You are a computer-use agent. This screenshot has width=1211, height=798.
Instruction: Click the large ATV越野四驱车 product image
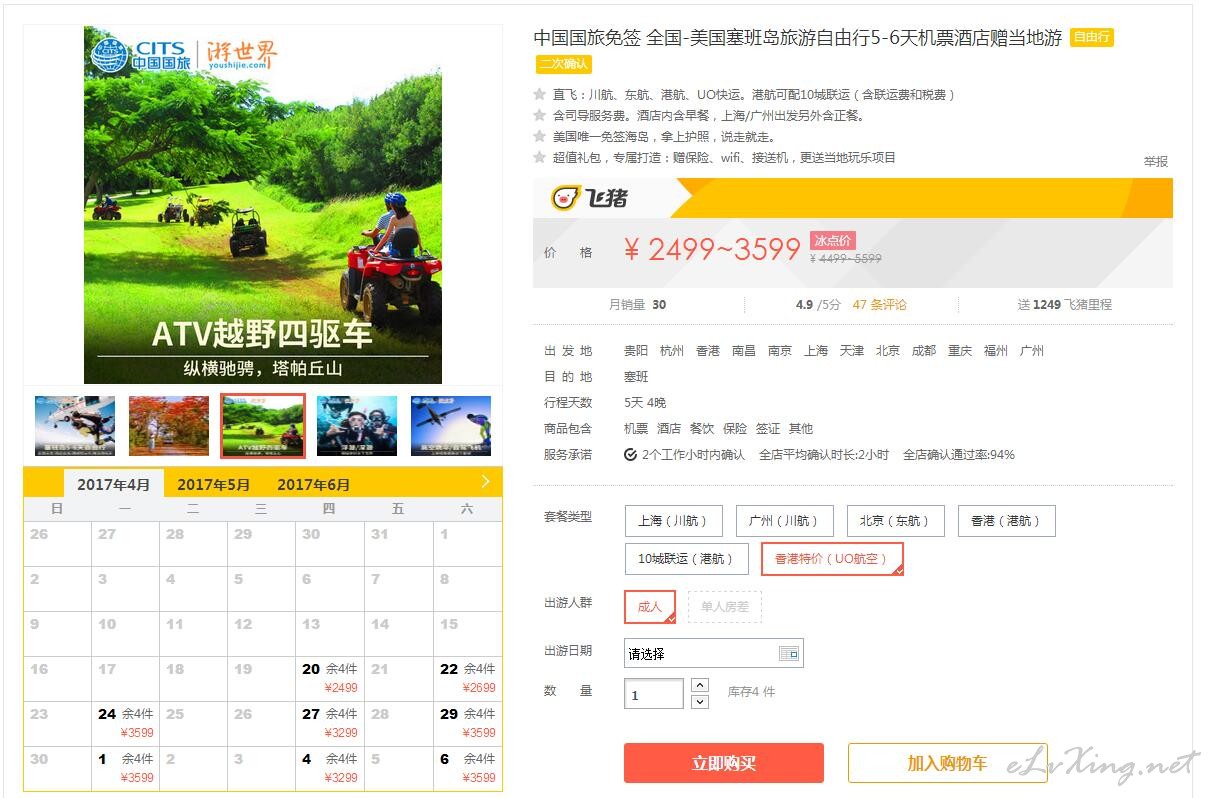tap(263, 205)
